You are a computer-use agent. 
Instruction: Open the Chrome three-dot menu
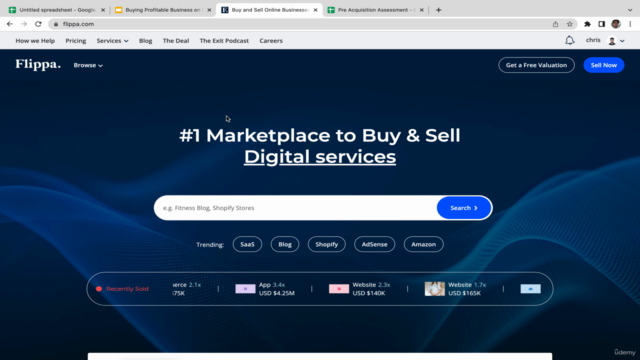630,24
